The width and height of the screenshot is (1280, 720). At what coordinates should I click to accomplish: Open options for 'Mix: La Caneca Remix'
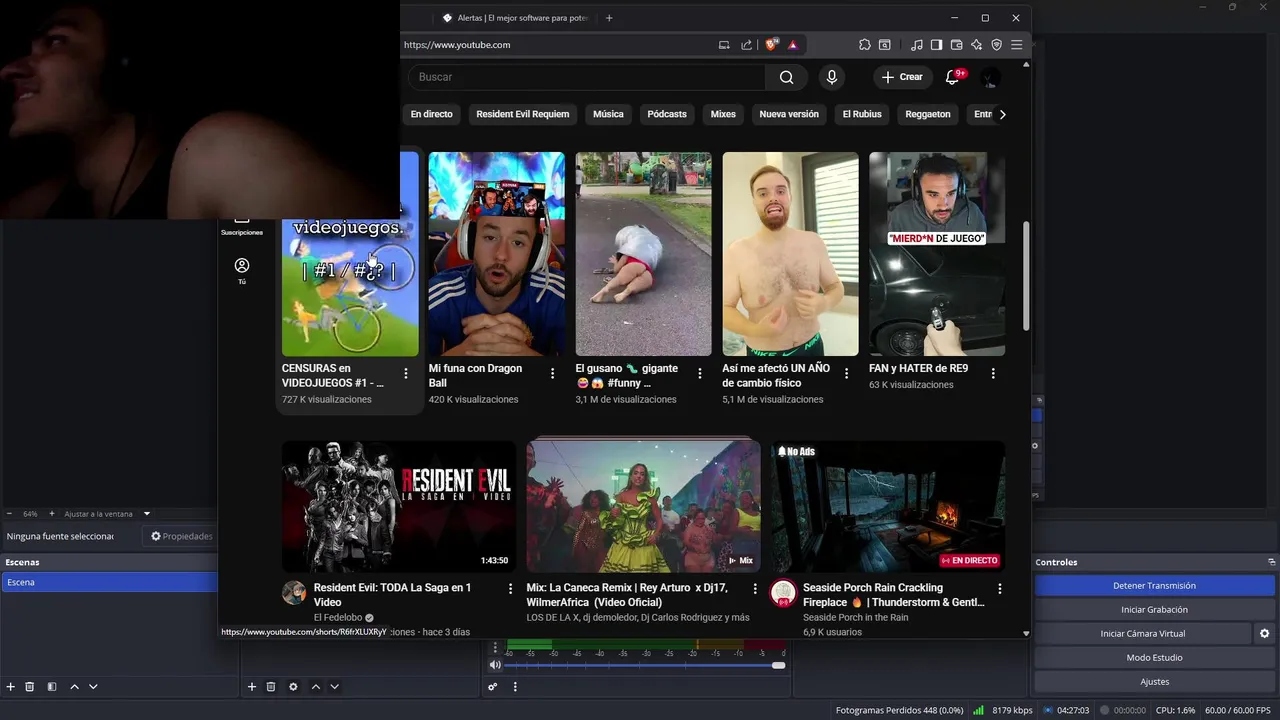click(755, 589)
